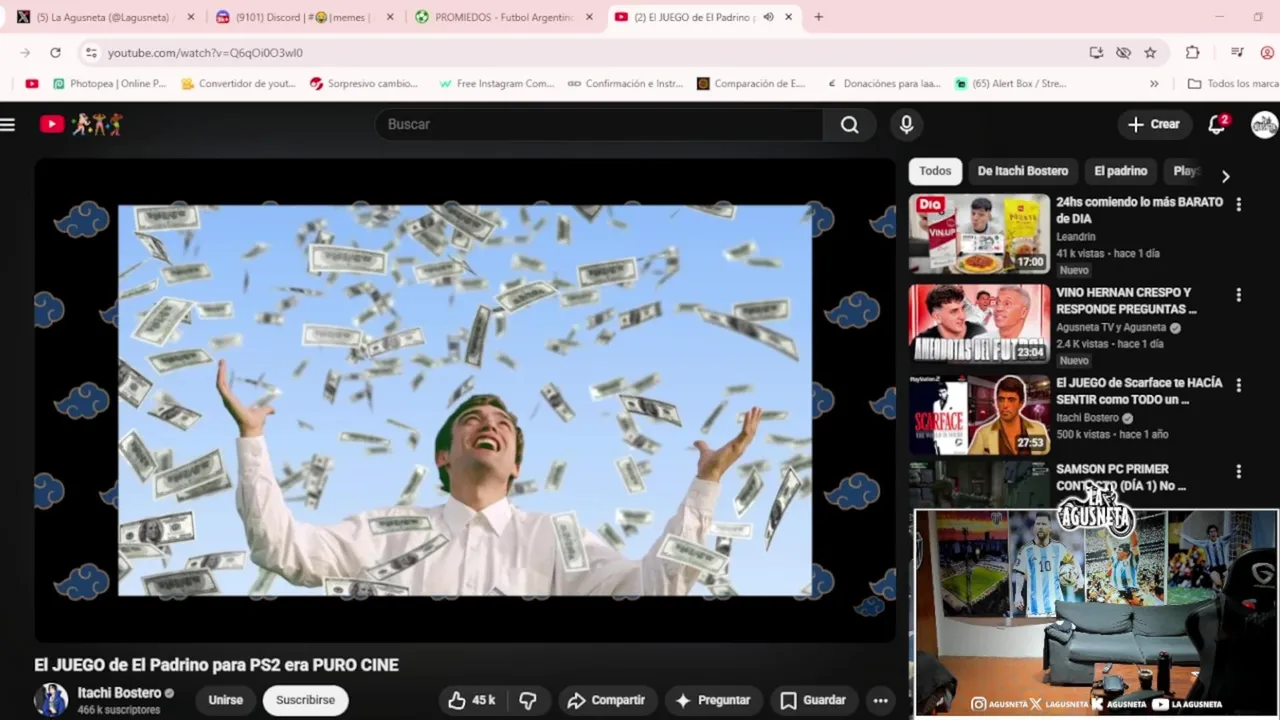Open the Sorpresivo cambio... bookmark
The width and height of the screenshot is (1280, 720).
pos(364,84)
